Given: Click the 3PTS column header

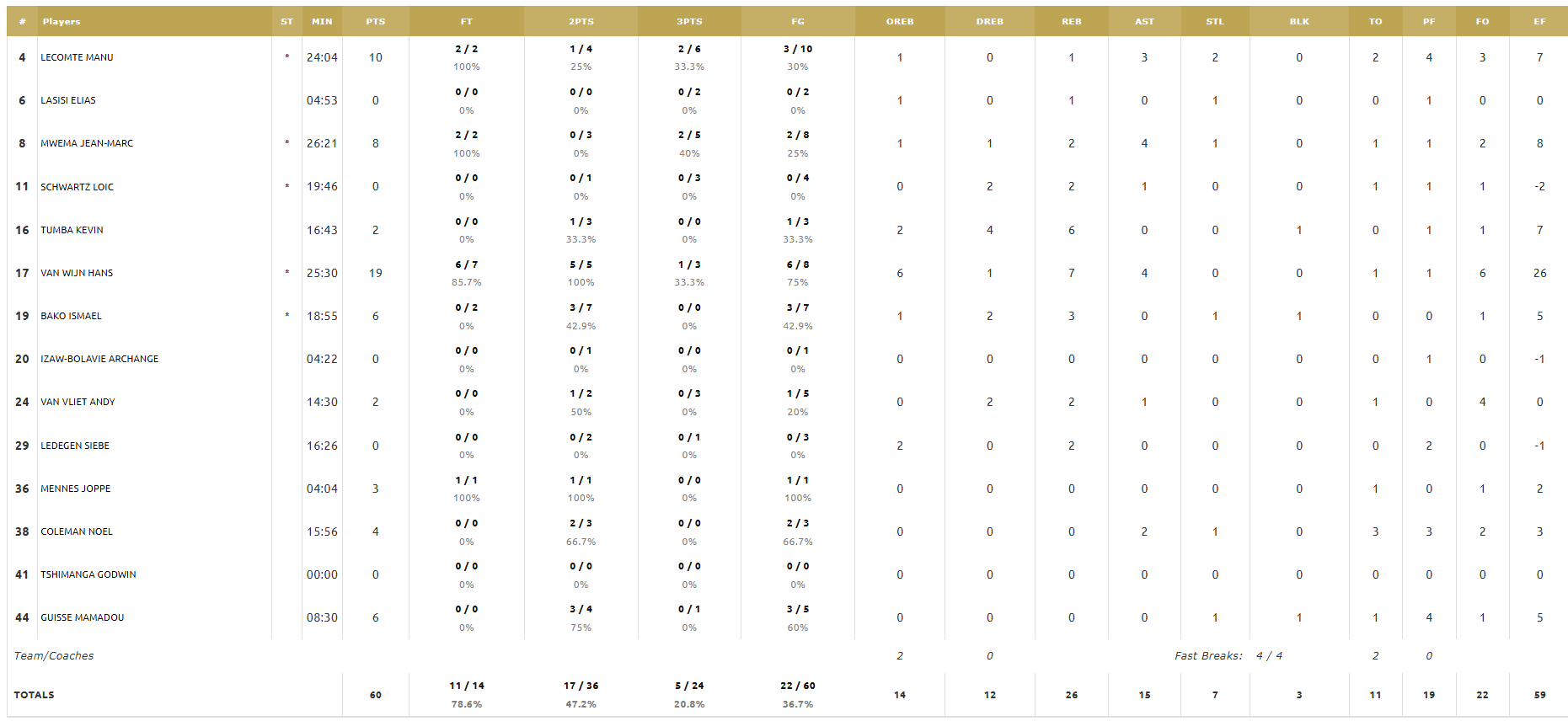Looking at the screenshot, I should 689,22.
